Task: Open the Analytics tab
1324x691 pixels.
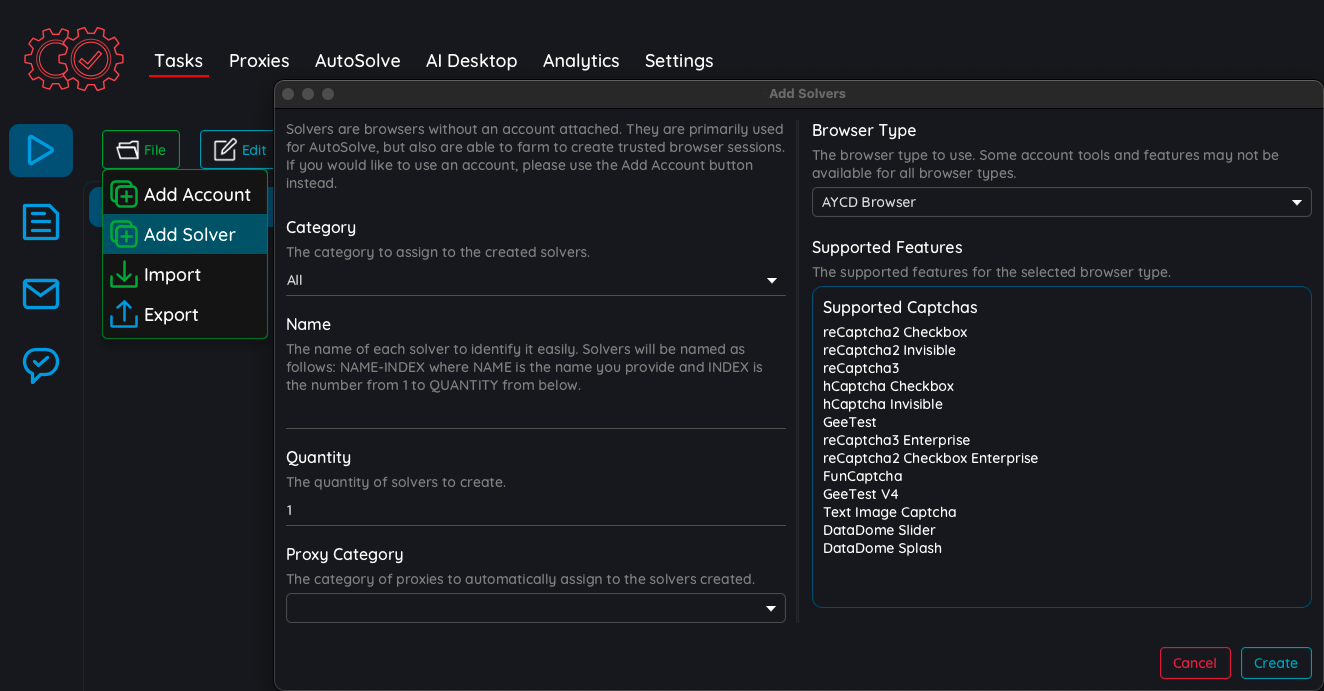Action: (x=581, y=61)
